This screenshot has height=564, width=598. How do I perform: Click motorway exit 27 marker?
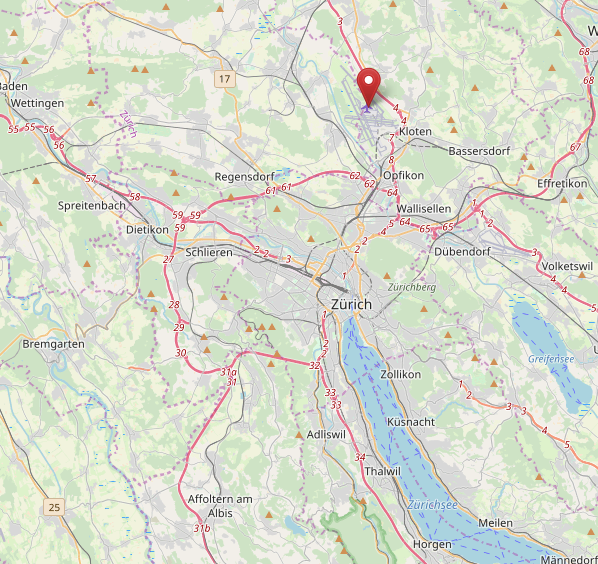[x=168, y=259]
